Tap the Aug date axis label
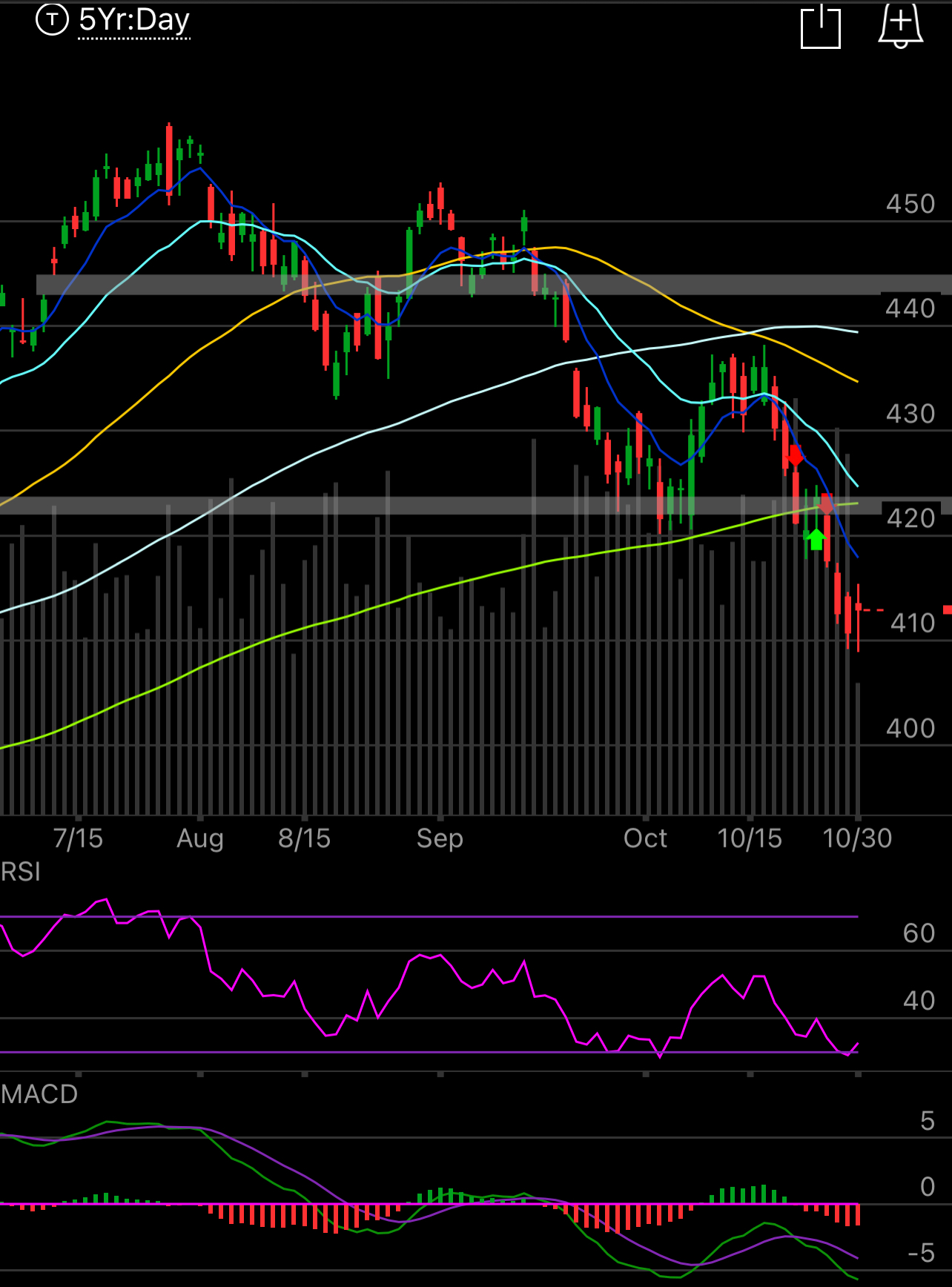This screenshot has width=952, height=1287. (200, 838)
